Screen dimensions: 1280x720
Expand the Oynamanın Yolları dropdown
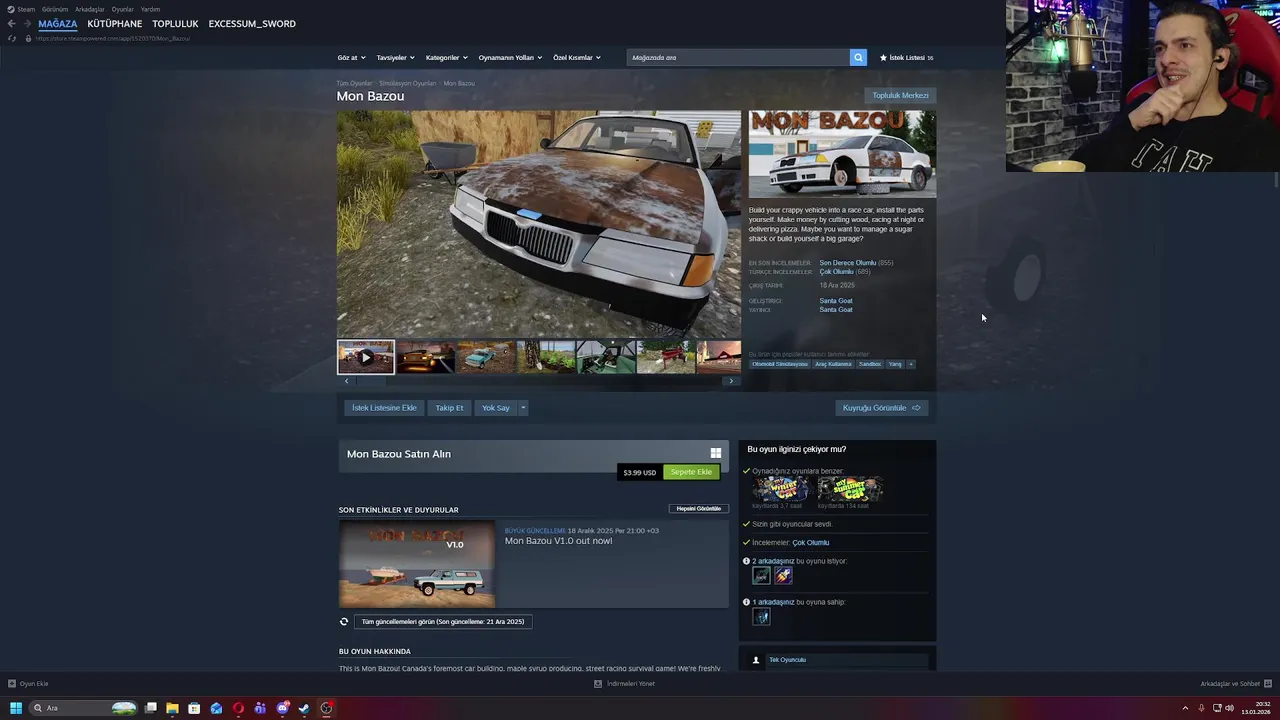pos(510,58)
